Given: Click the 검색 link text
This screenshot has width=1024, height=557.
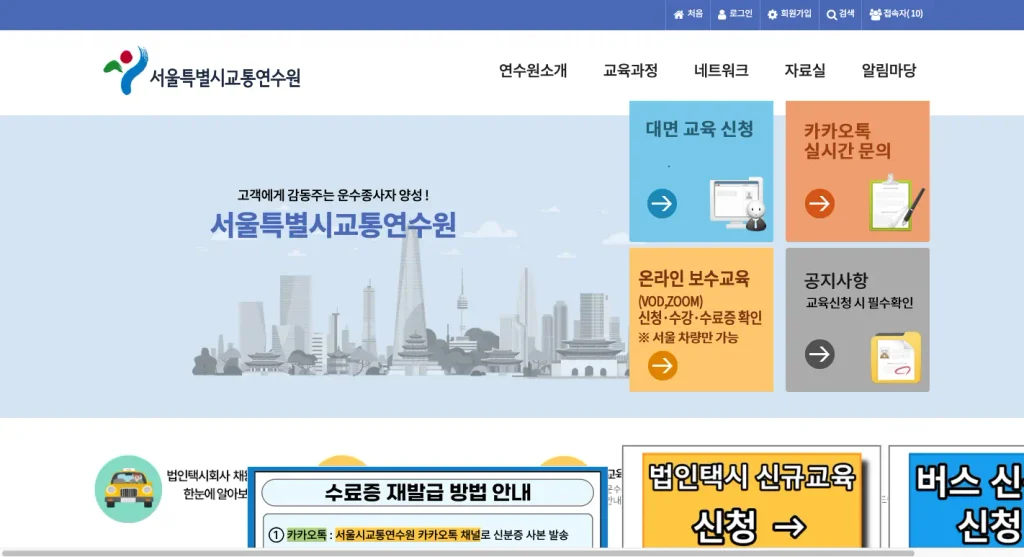Looking at the screenshot, I should [846, 14].
